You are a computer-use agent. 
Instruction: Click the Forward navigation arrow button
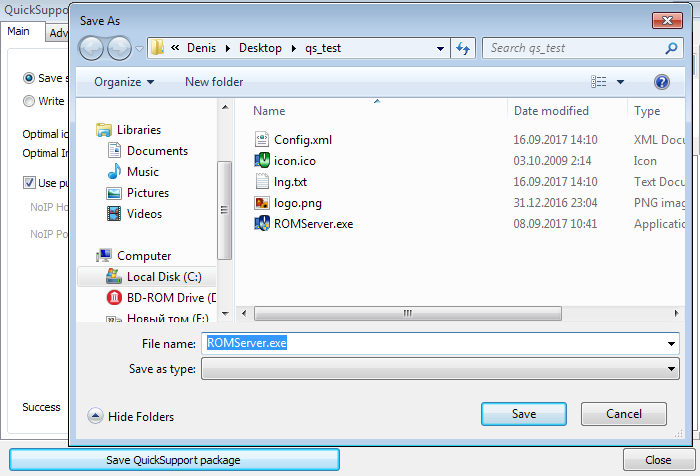tap(119, 48)
